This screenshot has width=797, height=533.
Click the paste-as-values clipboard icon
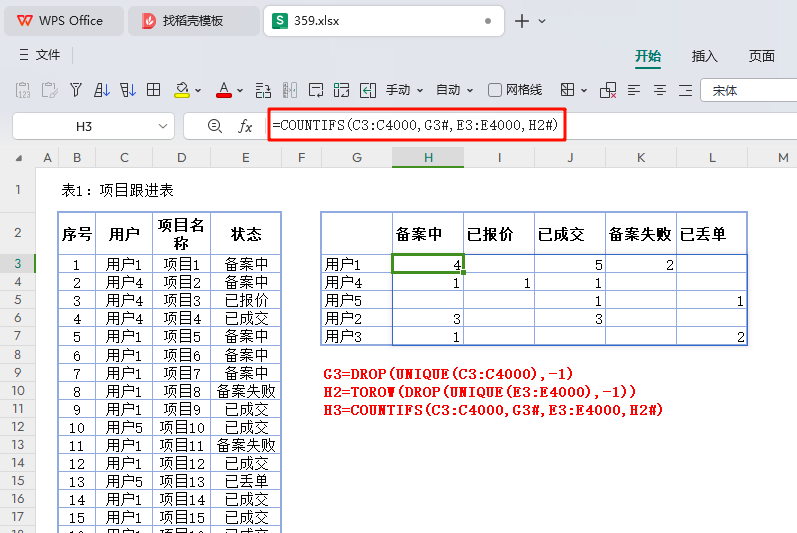pyautogui.click(x=23, y=90)
